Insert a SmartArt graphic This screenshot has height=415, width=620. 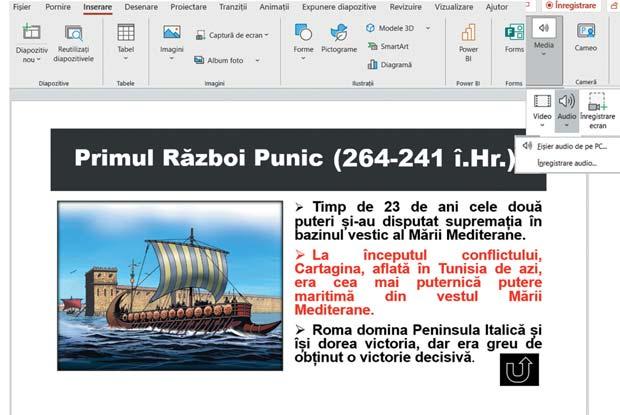pyautogui.click(x=388, y=46)
